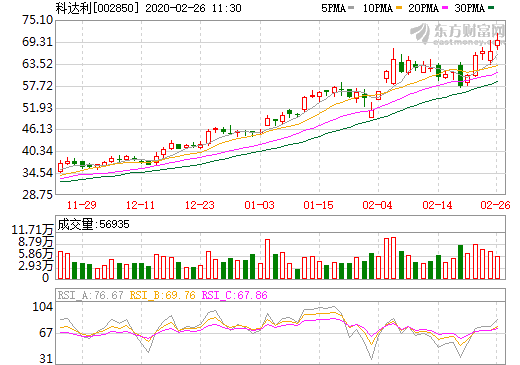
Task: Click the 51.93 price axis label
Action: [37, 108]
